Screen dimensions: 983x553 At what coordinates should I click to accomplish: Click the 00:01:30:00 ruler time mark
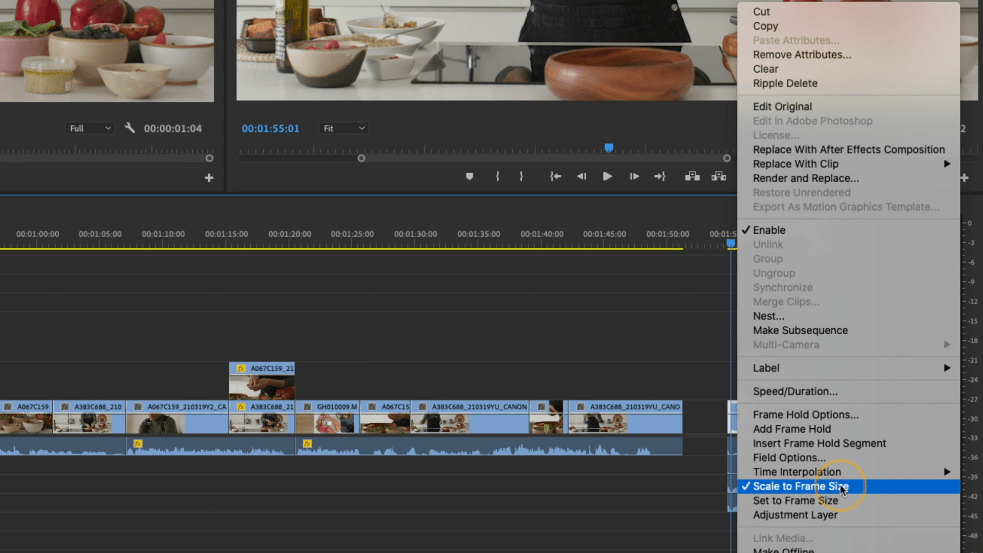pyautogui.click(x=415, y=234)
